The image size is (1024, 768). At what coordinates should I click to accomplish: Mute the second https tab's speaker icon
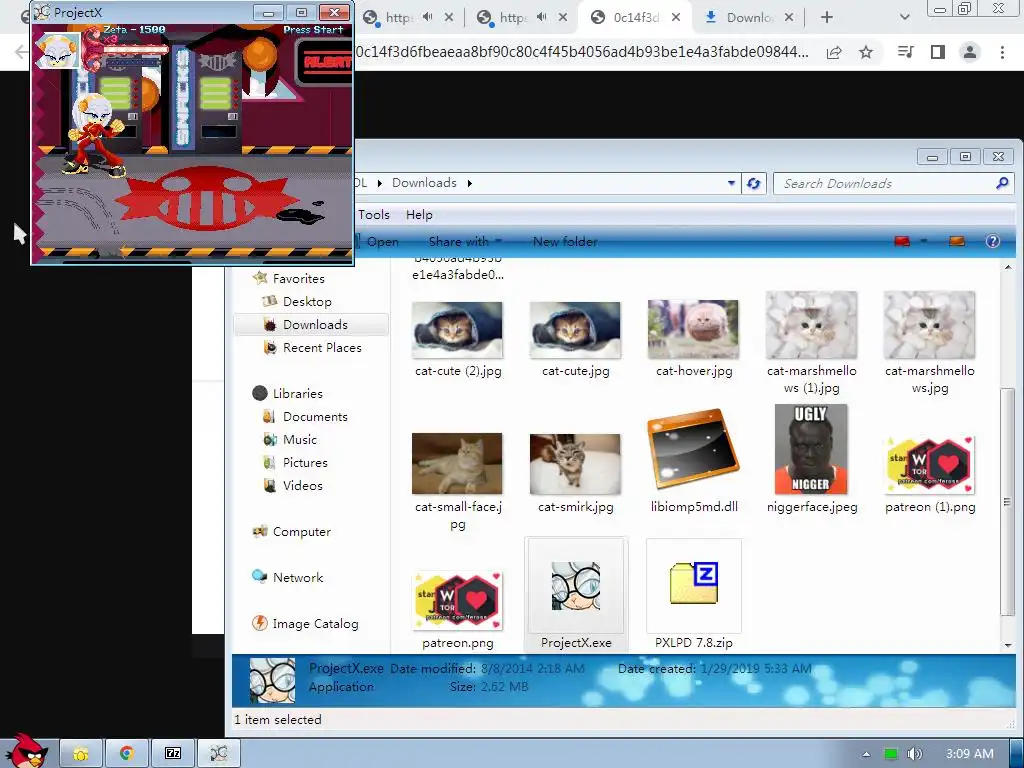[x=542, y=17]
